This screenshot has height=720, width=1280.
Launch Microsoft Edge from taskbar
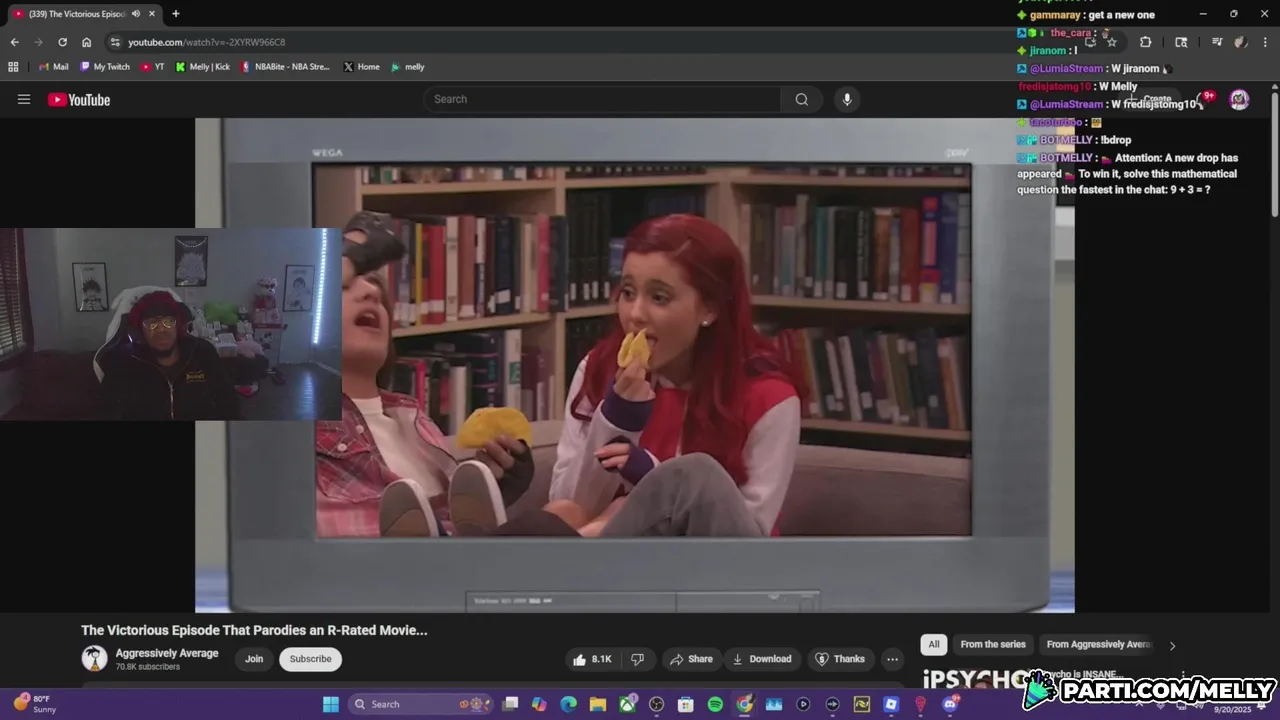point(569,704)
